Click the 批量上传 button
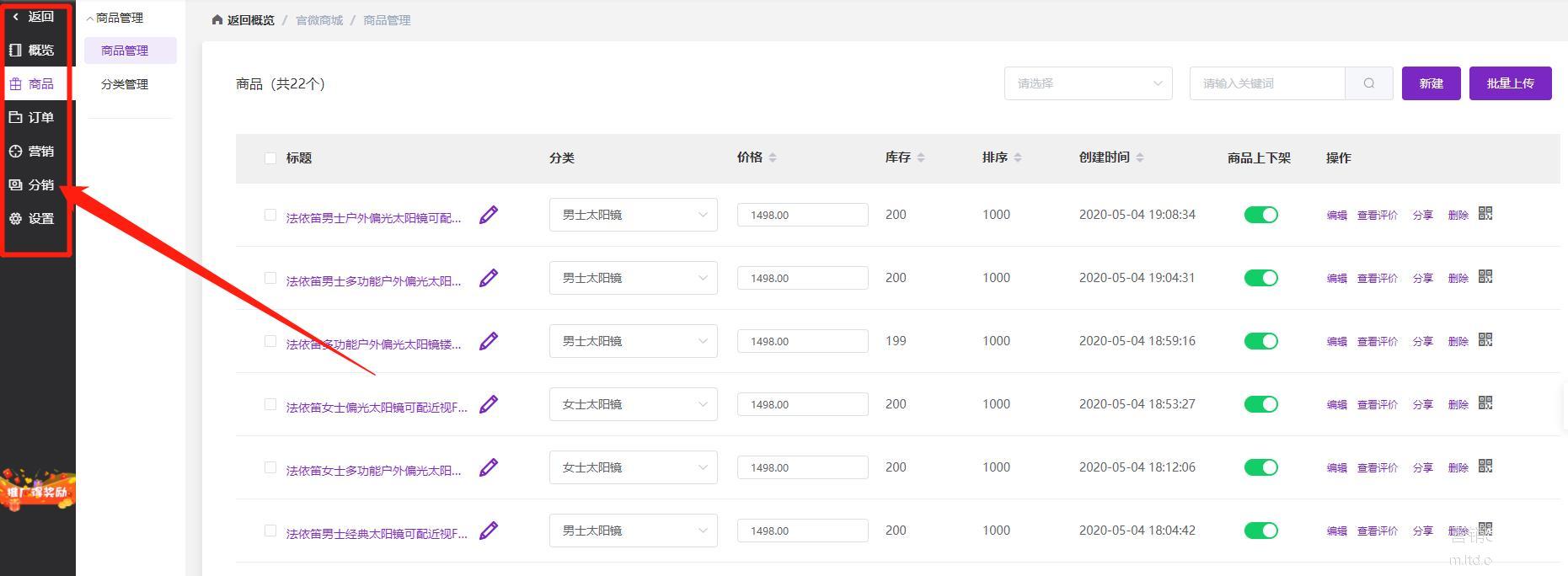1568x576 pixels. point(1510,83)
